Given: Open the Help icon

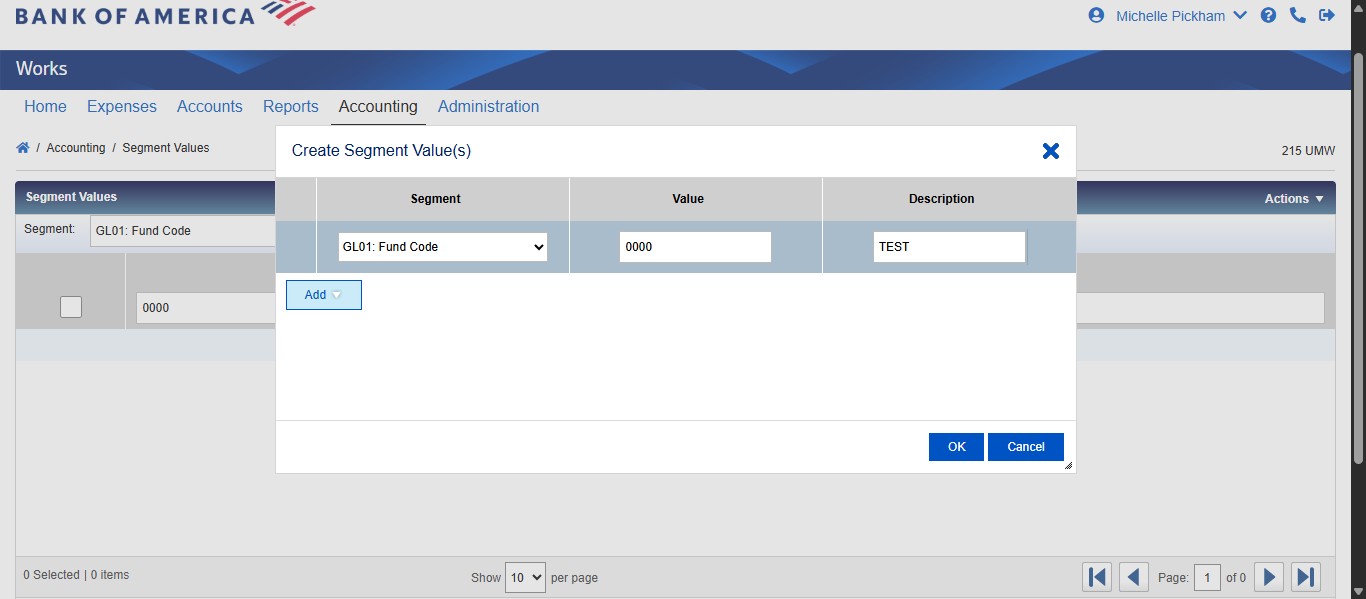Looking at the screenshot, I should point(1268,15).
